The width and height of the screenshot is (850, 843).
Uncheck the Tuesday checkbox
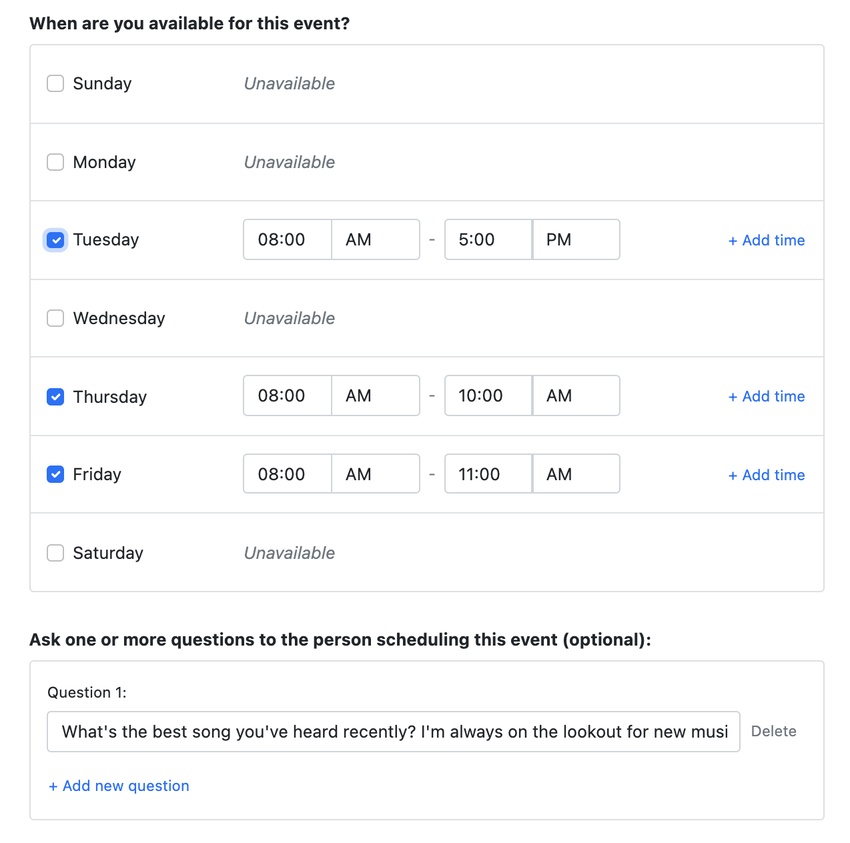[55, 240]
